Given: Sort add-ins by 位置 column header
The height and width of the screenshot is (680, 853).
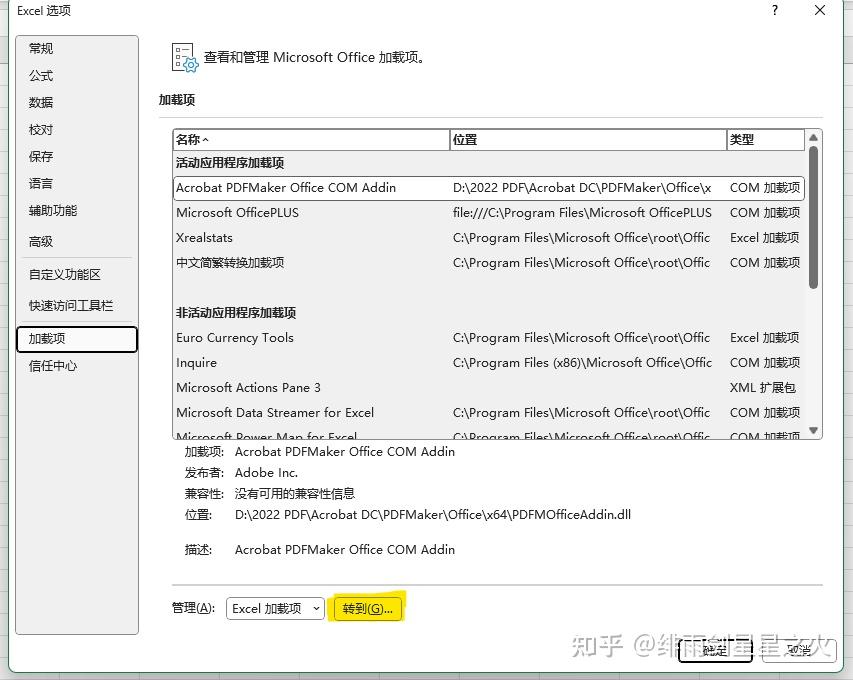Looking at the screenshot, I should tap(588, 140).
